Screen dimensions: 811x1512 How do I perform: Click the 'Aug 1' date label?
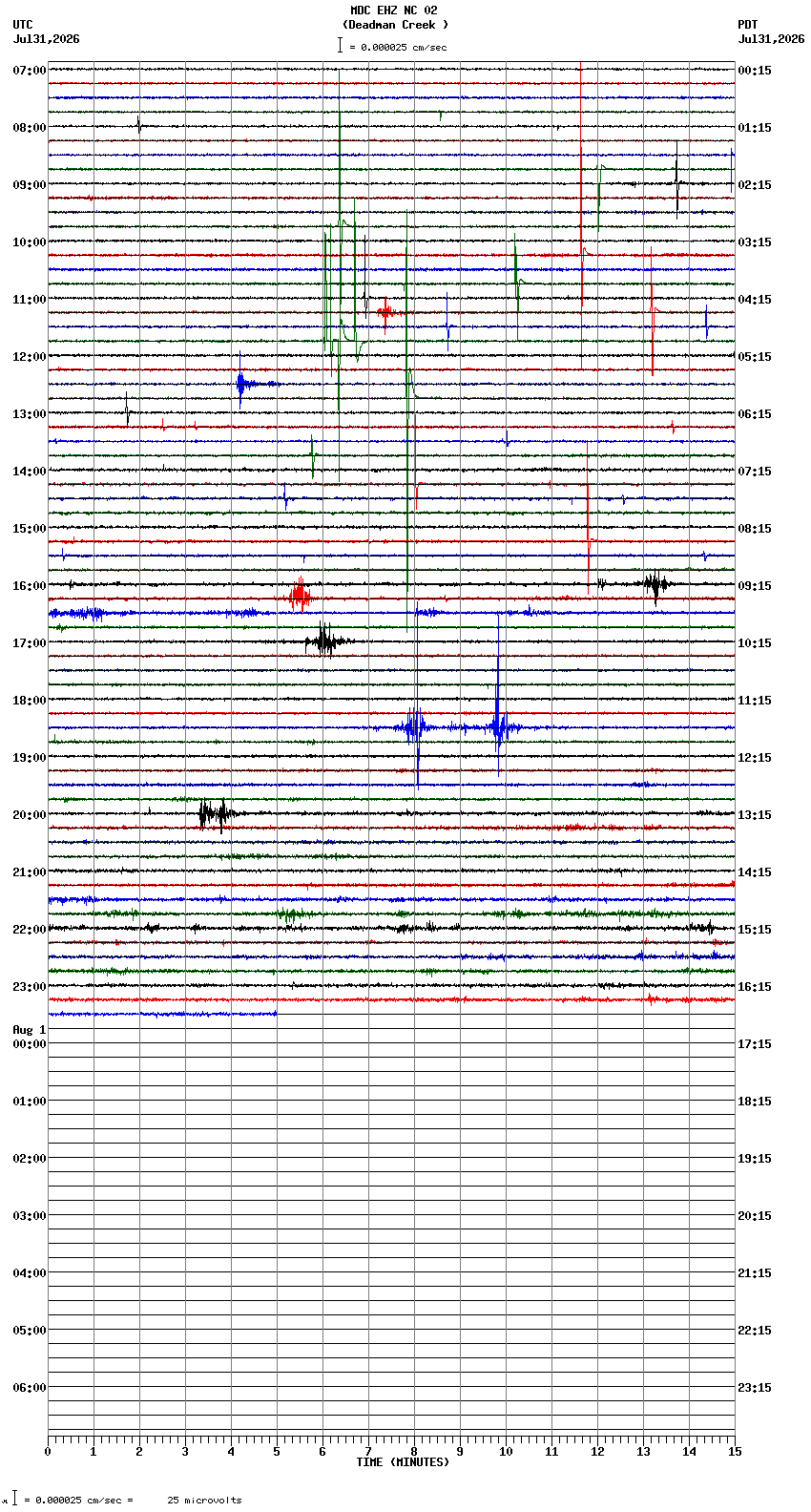[29, 1030]
